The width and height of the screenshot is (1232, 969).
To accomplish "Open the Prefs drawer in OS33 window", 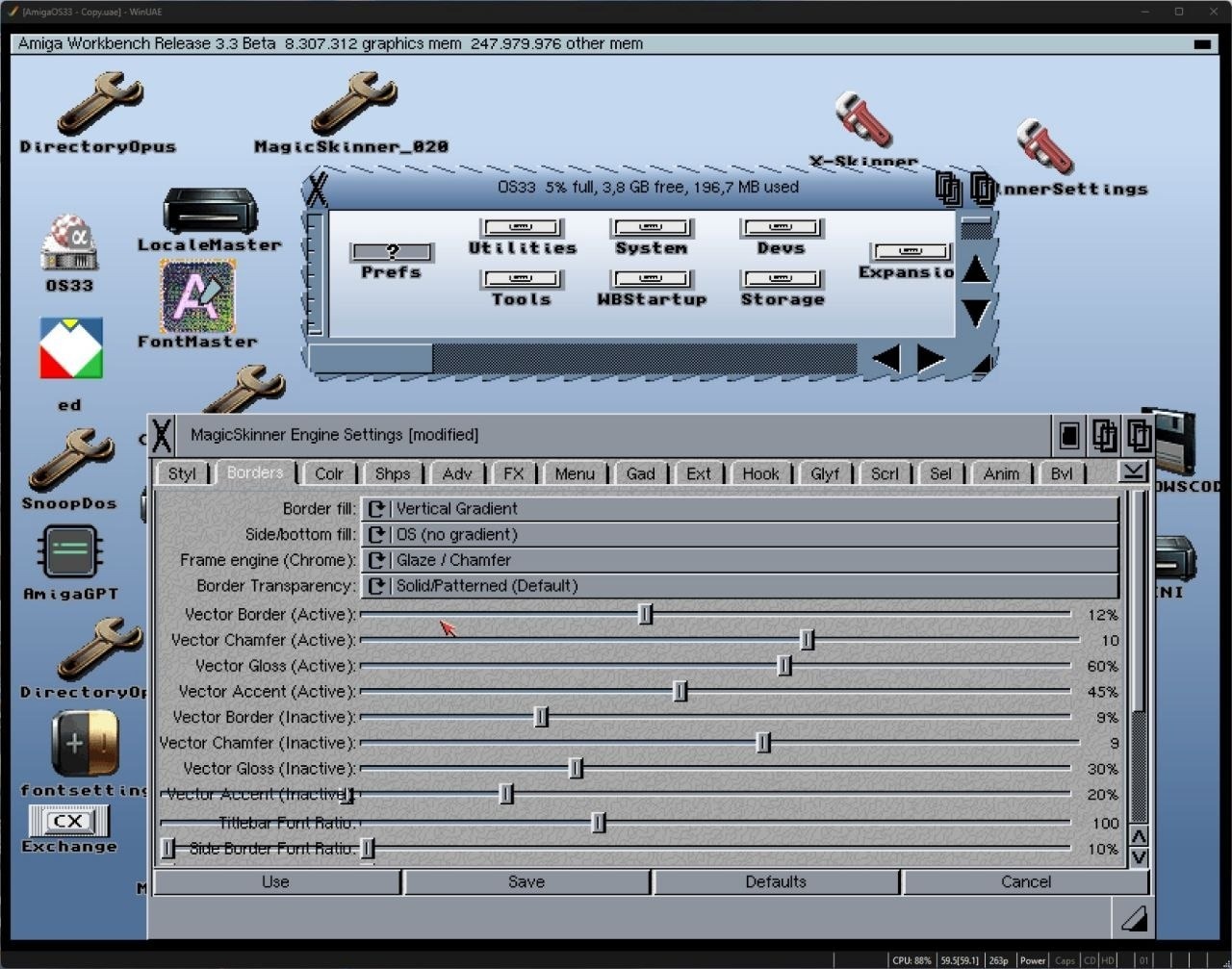I will [392, 252].
